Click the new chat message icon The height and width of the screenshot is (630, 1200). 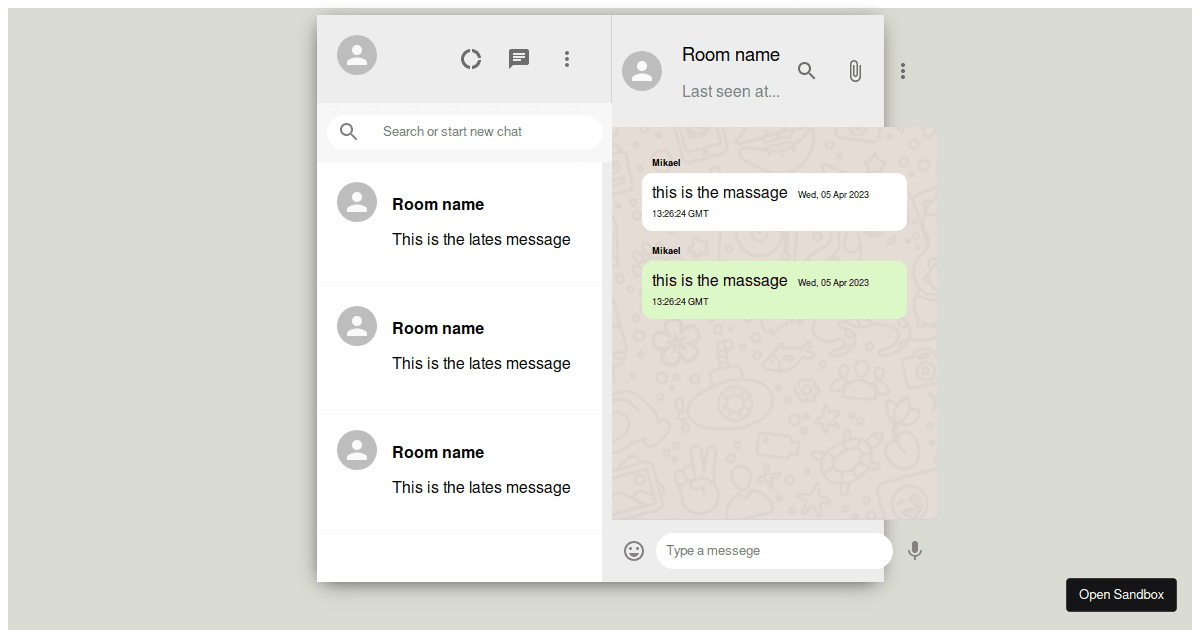tap(519, 59)
